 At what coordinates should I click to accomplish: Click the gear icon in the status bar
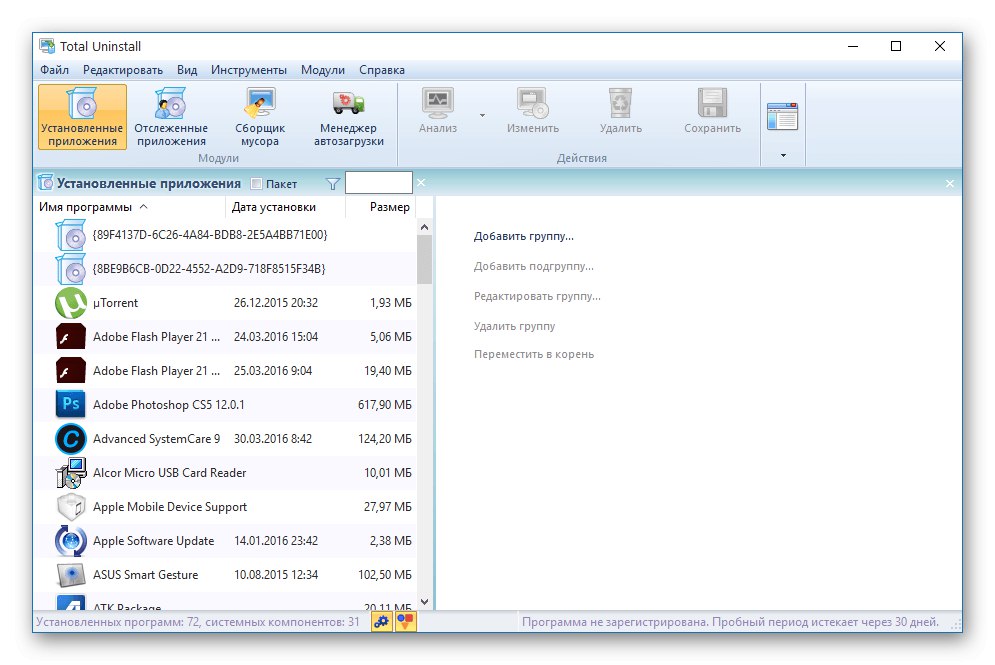pyautogui.click(x=380, y=622)
